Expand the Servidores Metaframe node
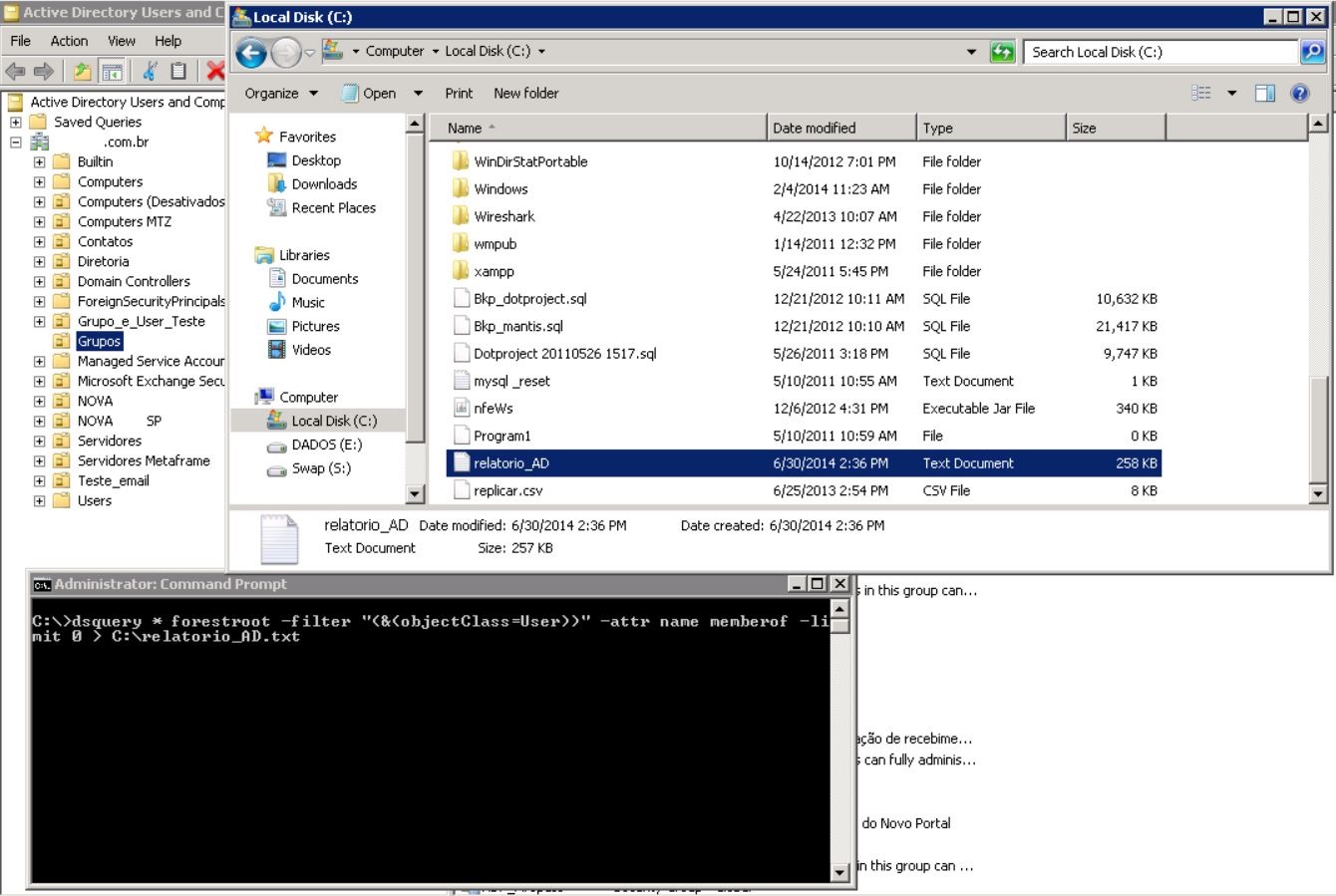 (x=39, y=460)
